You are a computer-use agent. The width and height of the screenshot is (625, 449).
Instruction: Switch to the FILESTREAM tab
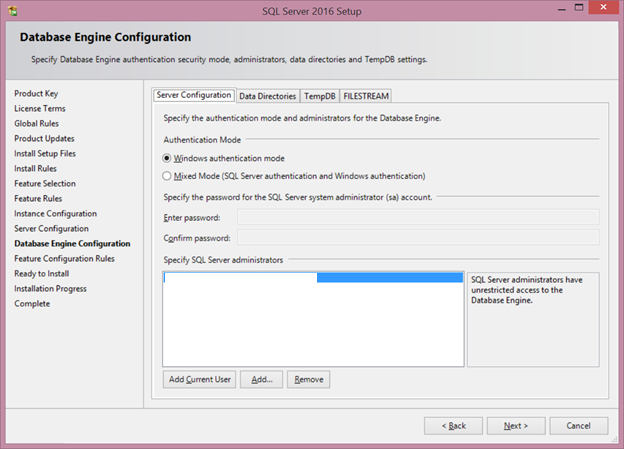(366, 96)
